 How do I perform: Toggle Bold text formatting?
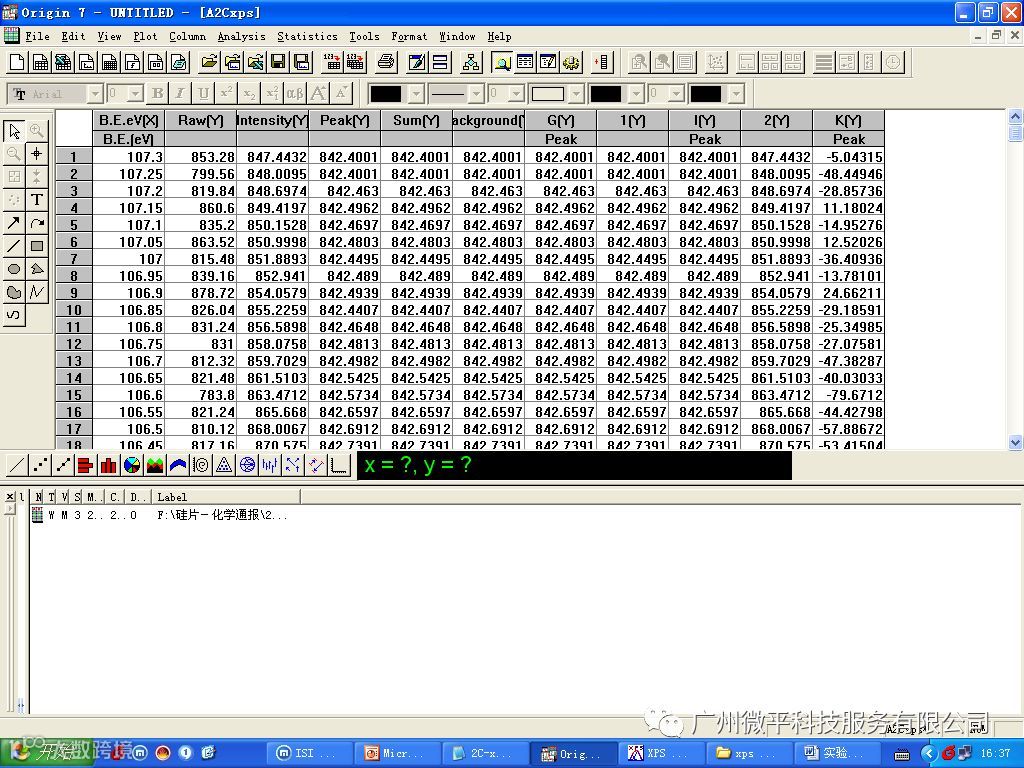[157, 93]
